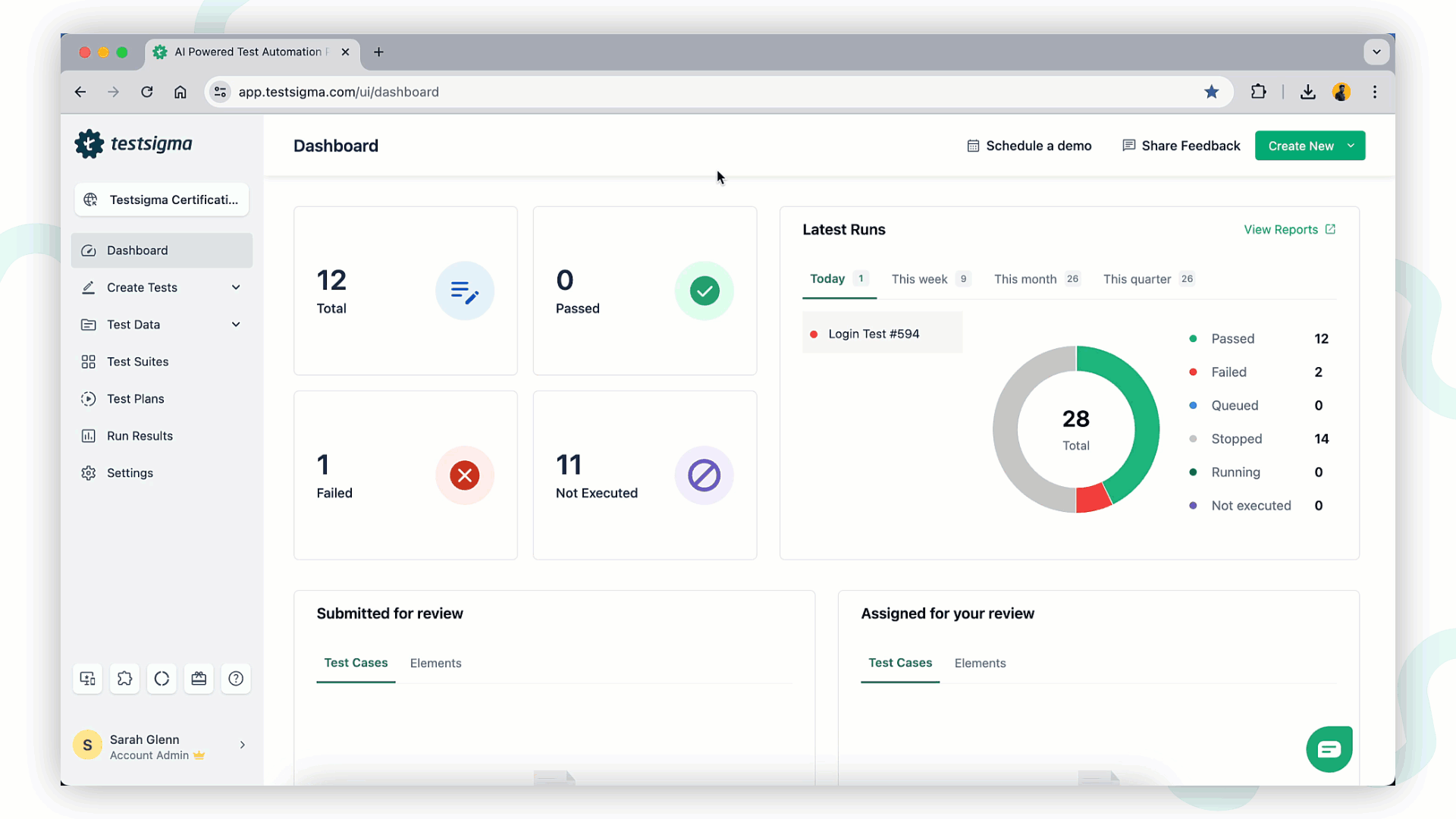Click the bookmark star icon

(x=1212, y=92)
